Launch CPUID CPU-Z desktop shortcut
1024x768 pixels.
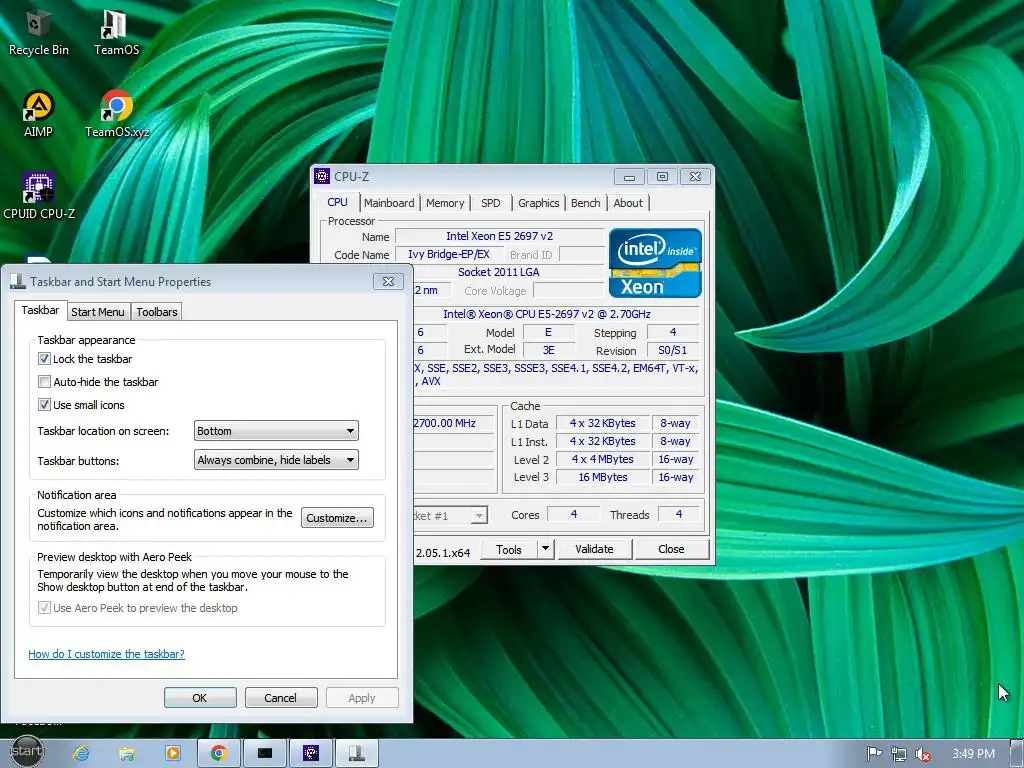pos(39,196)
